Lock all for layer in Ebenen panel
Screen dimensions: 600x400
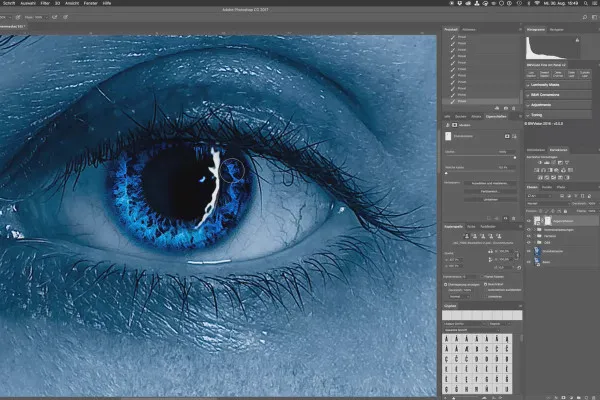(x=565, y=211)
